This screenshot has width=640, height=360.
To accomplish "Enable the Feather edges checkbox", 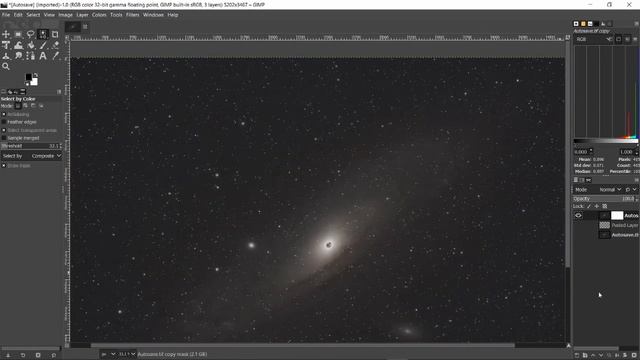I will [x=4, y=122].
